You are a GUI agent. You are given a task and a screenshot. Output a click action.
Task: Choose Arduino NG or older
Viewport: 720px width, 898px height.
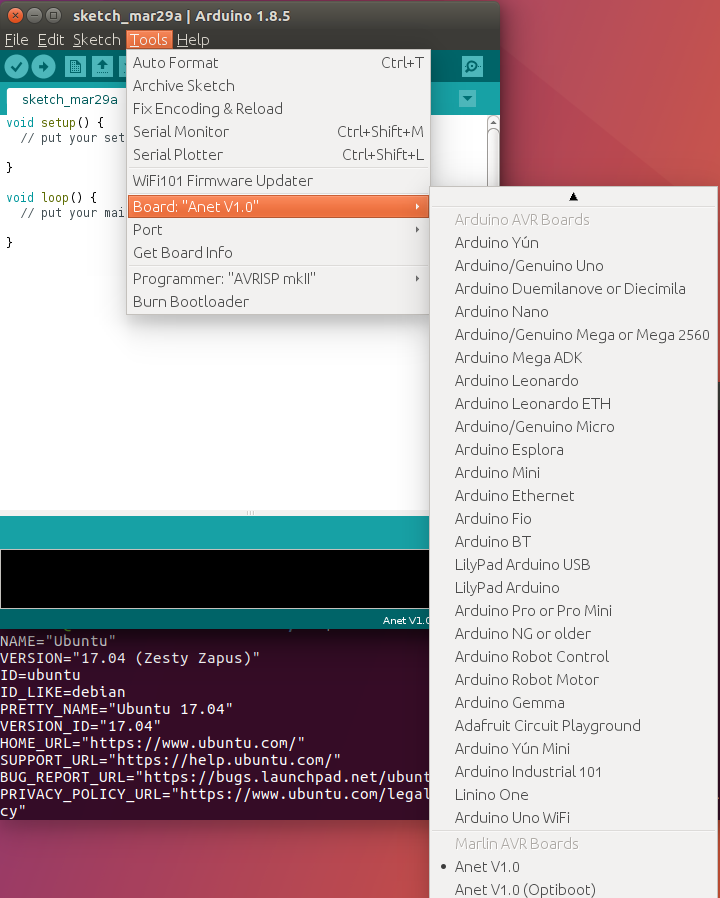[574, 633]
